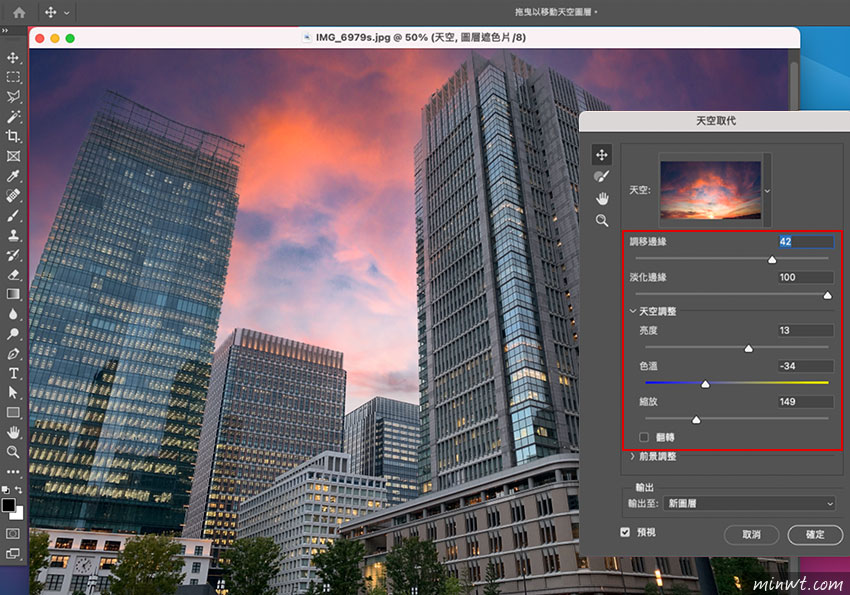Click the 色溫 value field showing -34
Screen dimensions: 850x595
pyautogui.click(x=806, y=366)
